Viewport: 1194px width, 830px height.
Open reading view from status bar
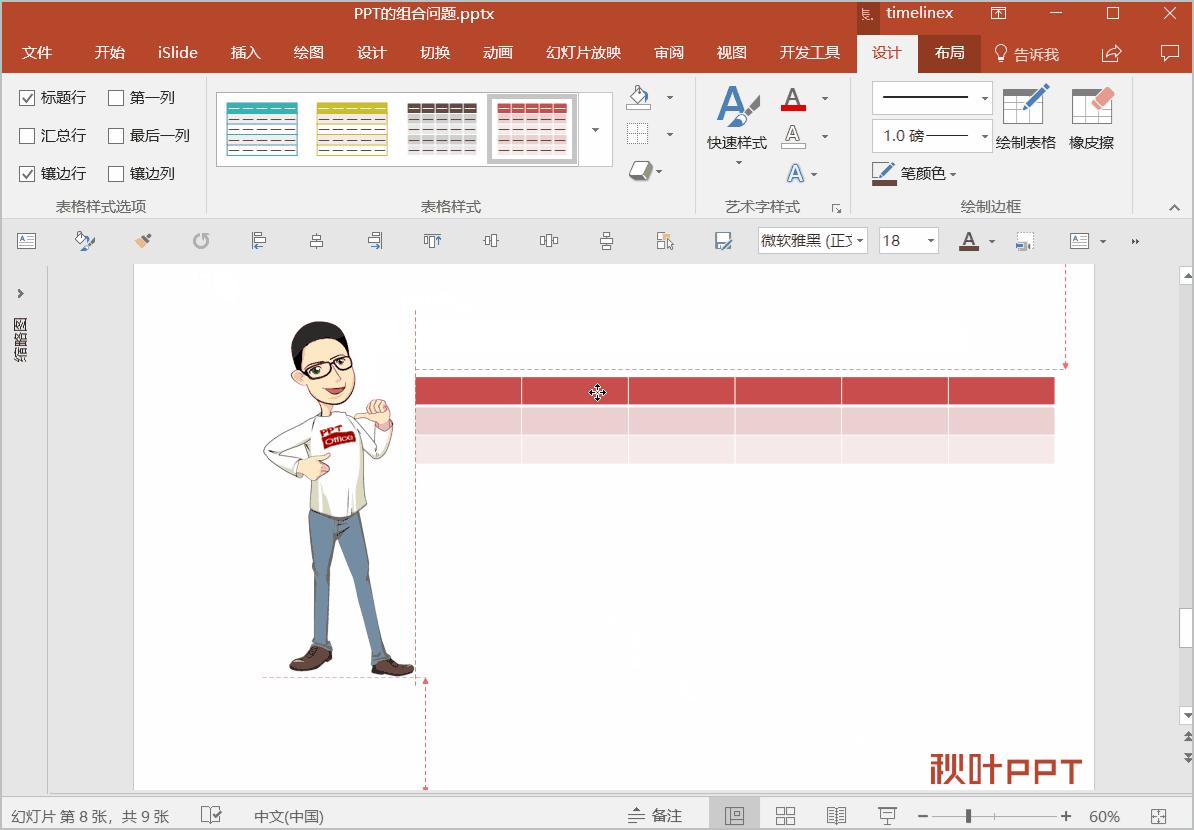coord(836,816)
